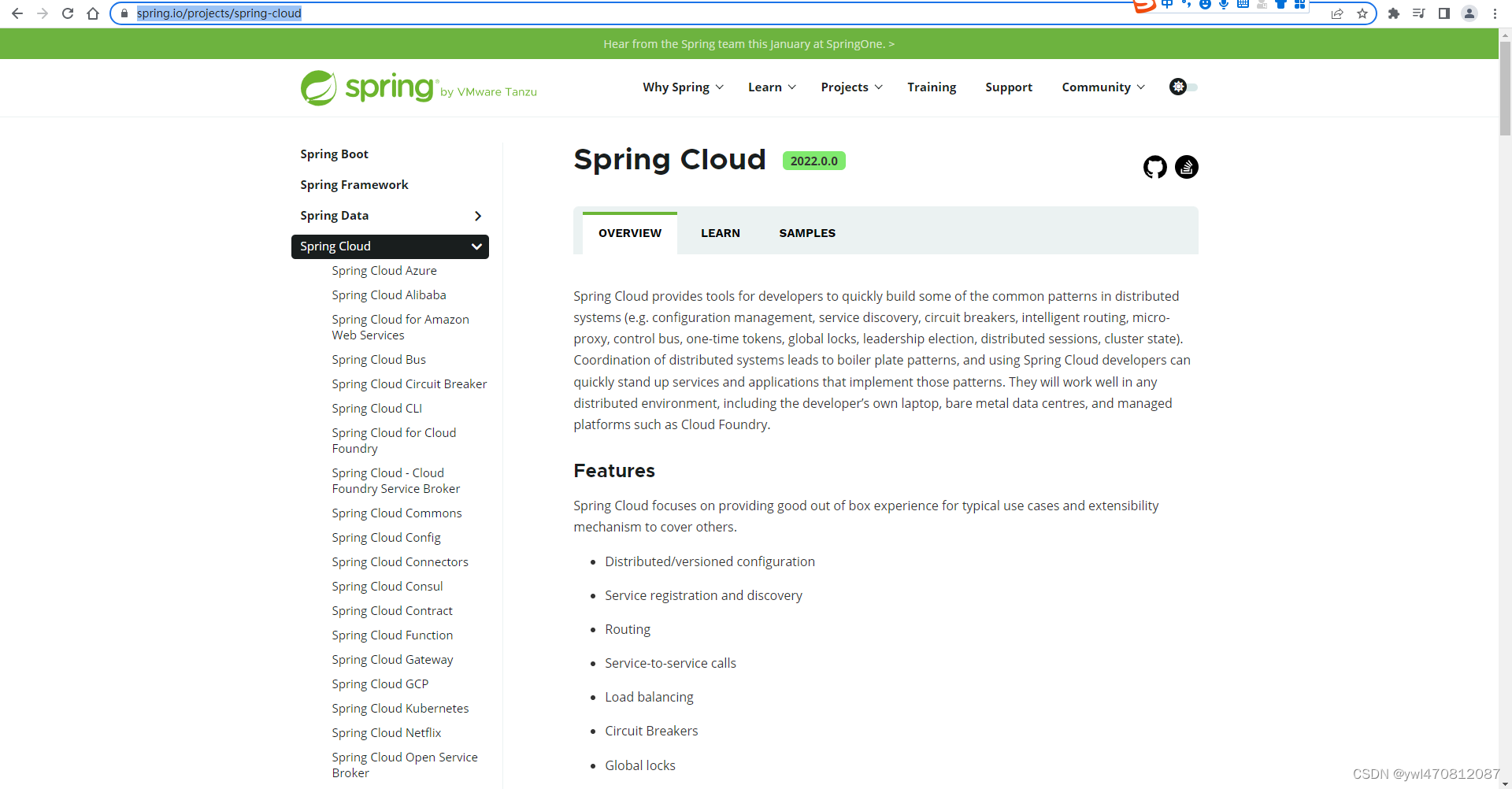Click the IME microphone voice input icon
Screen dimensions: 1512x789
[1224, 5]
